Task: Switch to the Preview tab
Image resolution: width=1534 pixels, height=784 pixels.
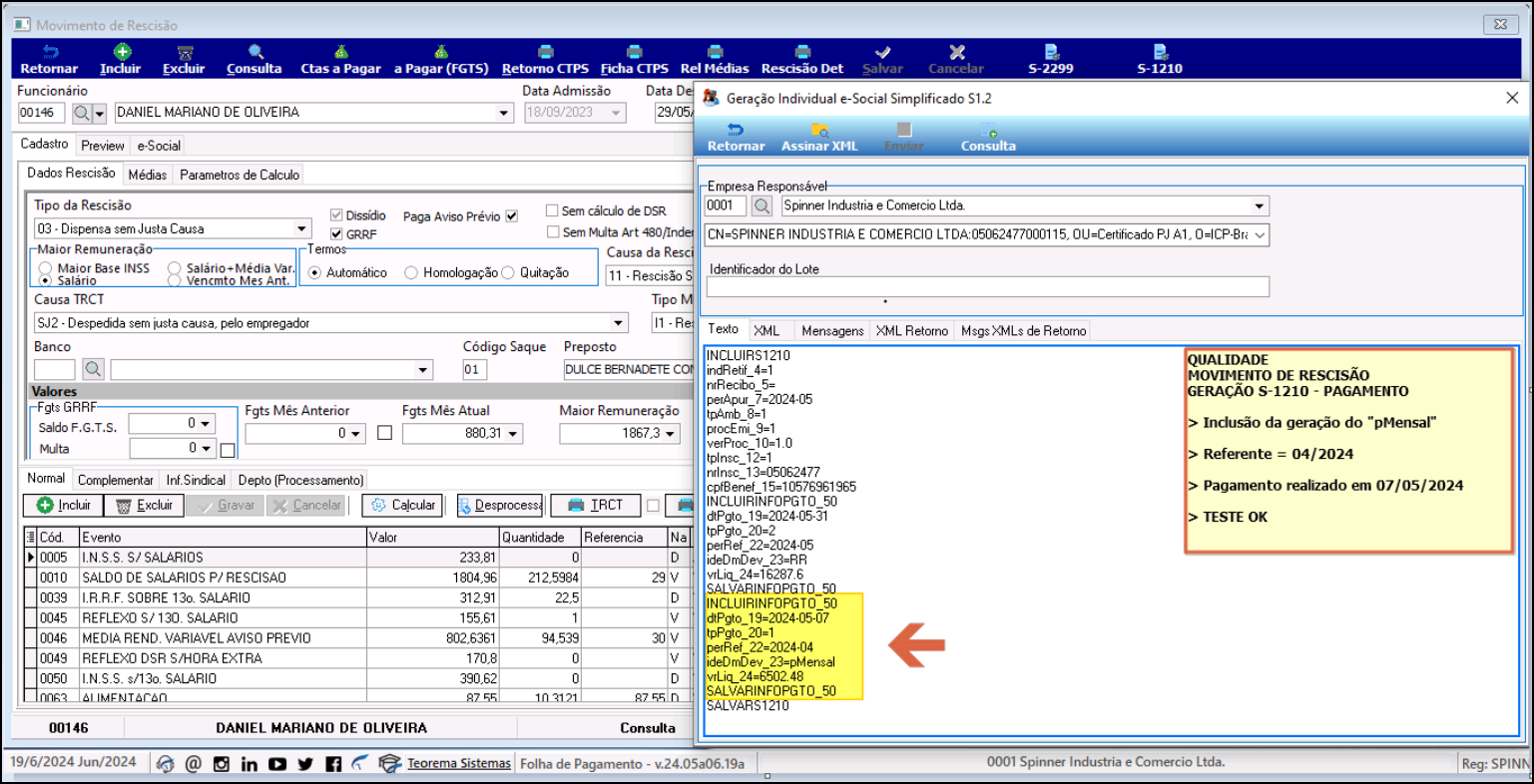Action: 103,146
